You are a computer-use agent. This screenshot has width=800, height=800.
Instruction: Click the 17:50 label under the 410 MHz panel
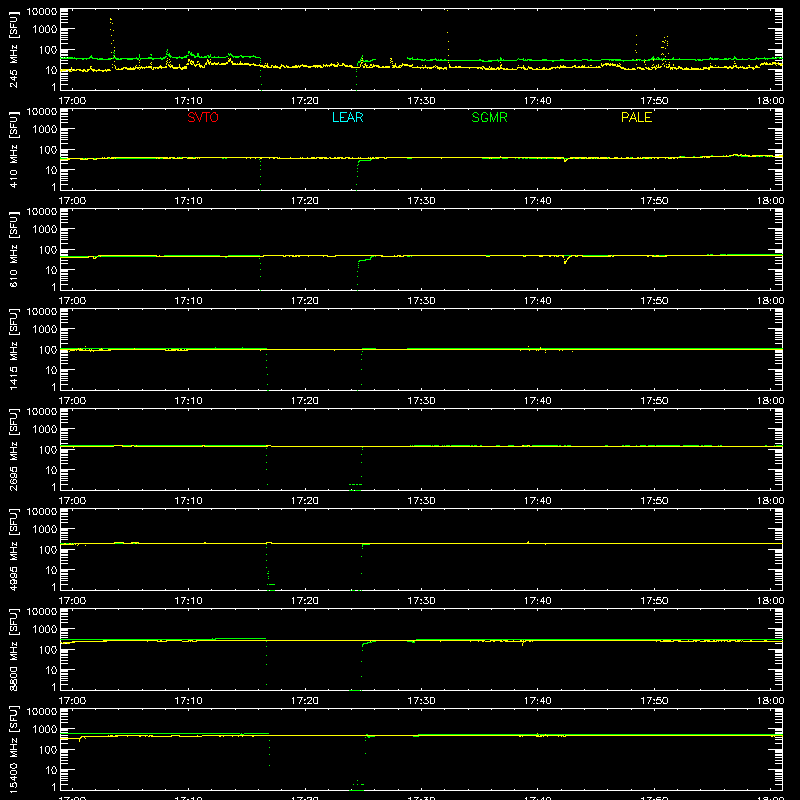654,201
